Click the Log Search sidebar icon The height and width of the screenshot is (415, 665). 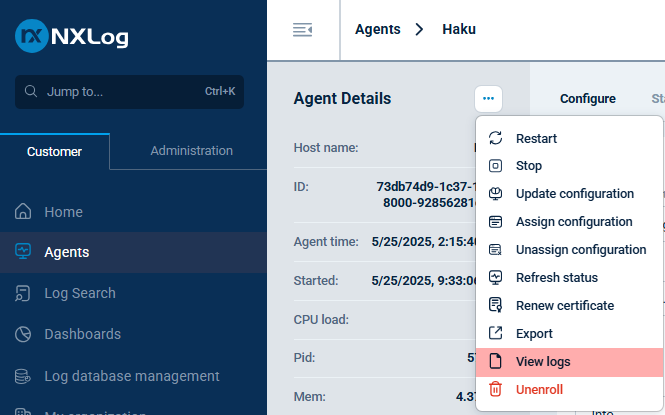24,293
